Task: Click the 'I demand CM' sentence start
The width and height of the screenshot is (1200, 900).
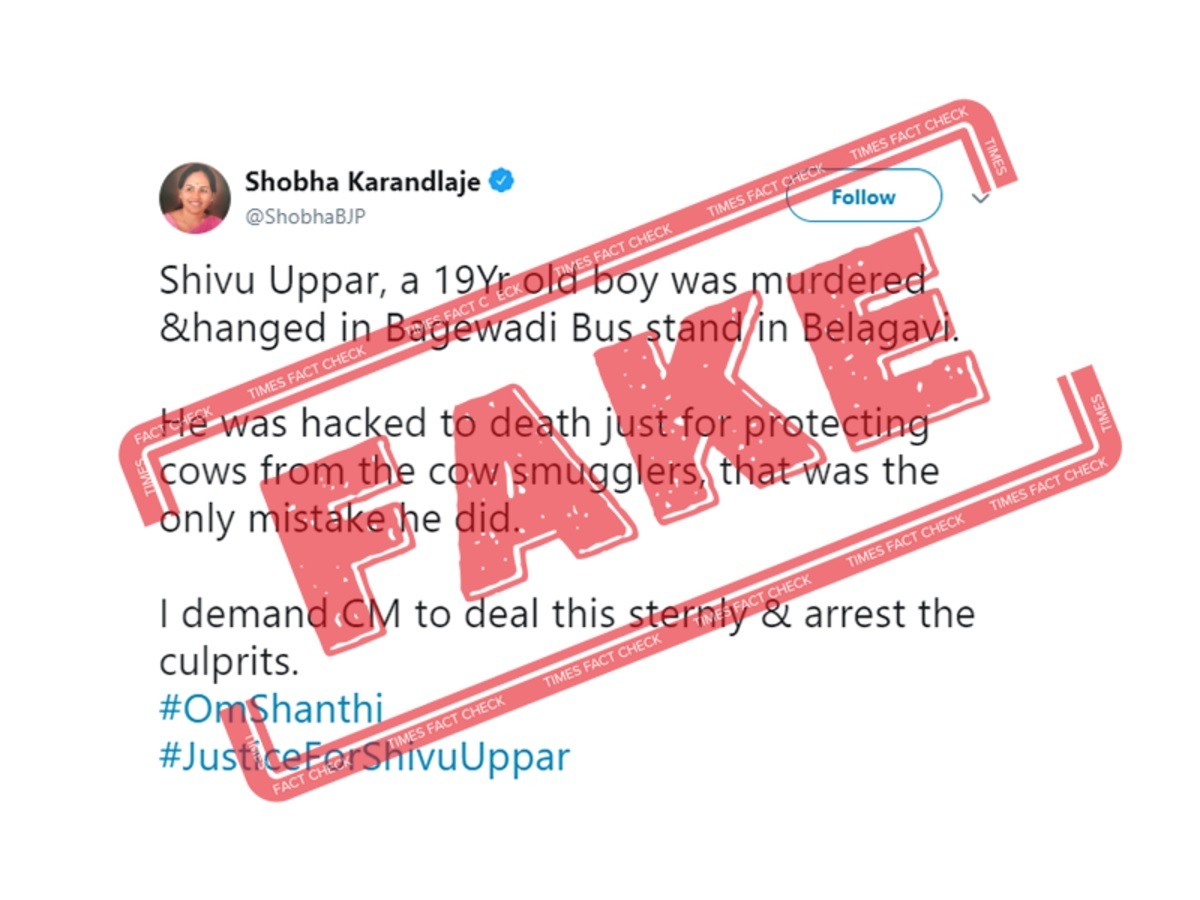Action: click(x=281, y=613)
